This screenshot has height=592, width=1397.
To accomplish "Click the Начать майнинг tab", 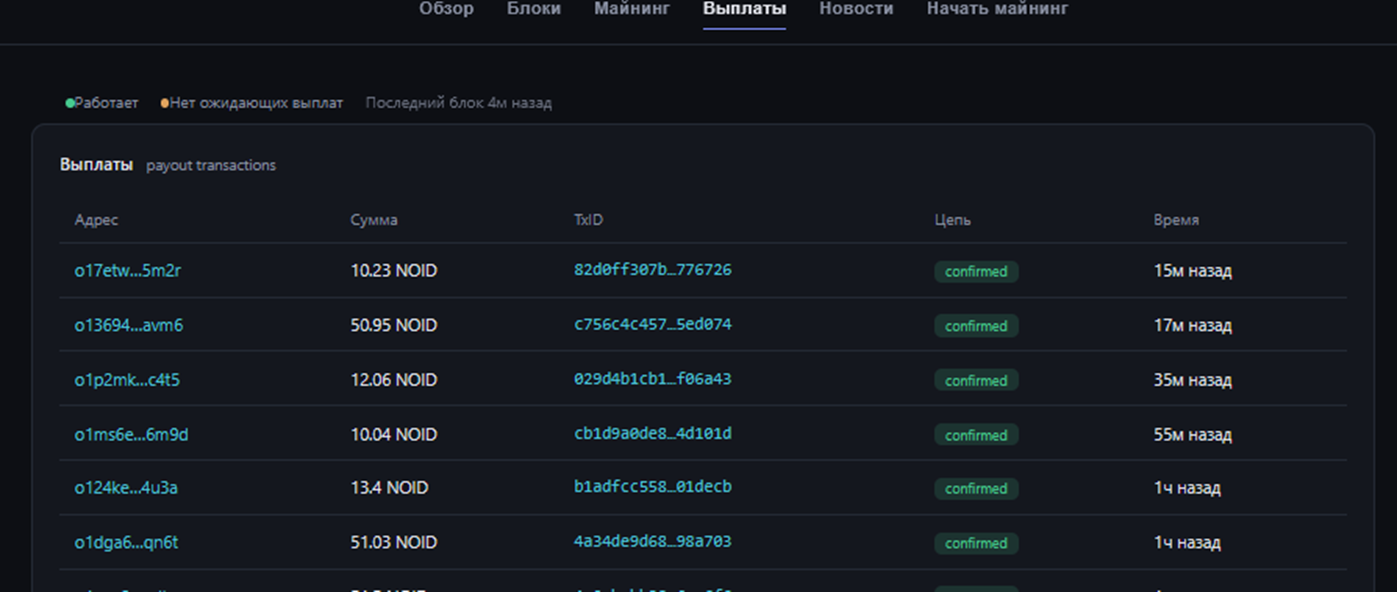I will [x=997, y=9].
